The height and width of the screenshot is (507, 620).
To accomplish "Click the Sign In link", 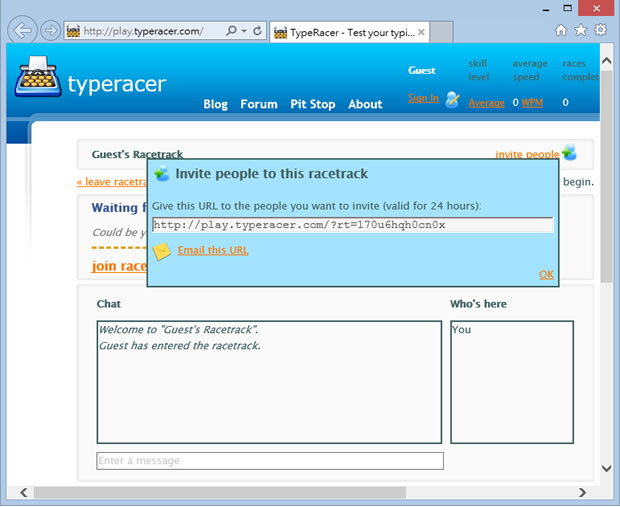I will (423, 98).
